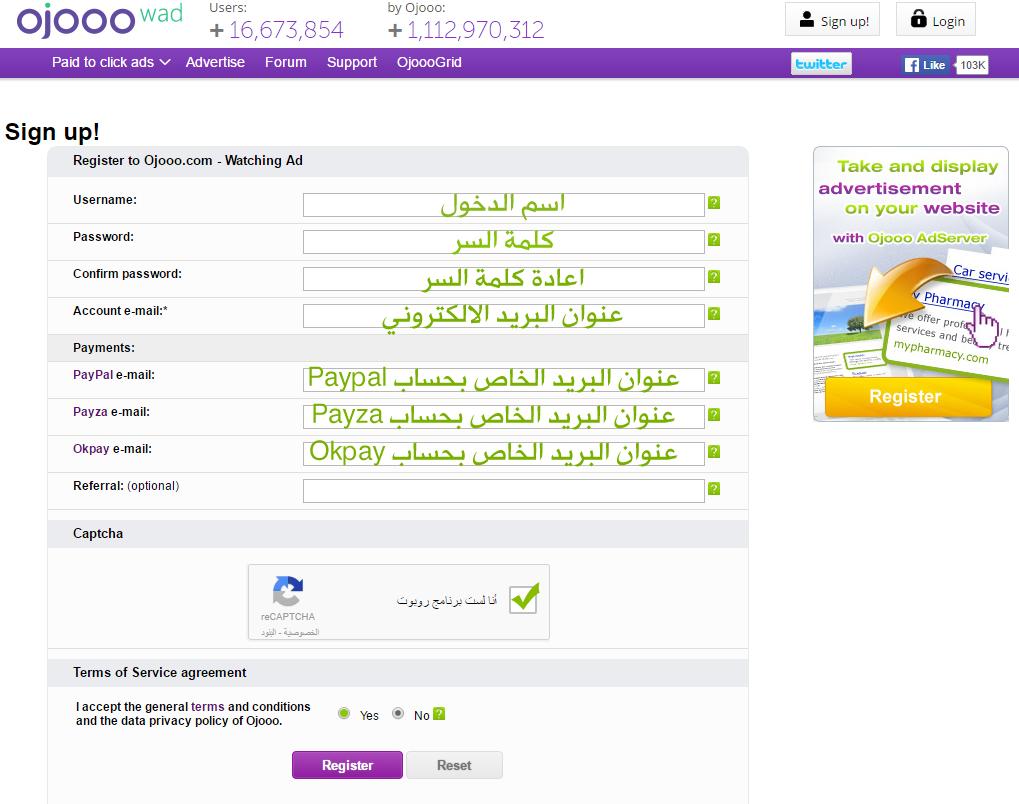Select the Yes radio button for terms
Screen dimensions: 1019x804
coord(344,714)
